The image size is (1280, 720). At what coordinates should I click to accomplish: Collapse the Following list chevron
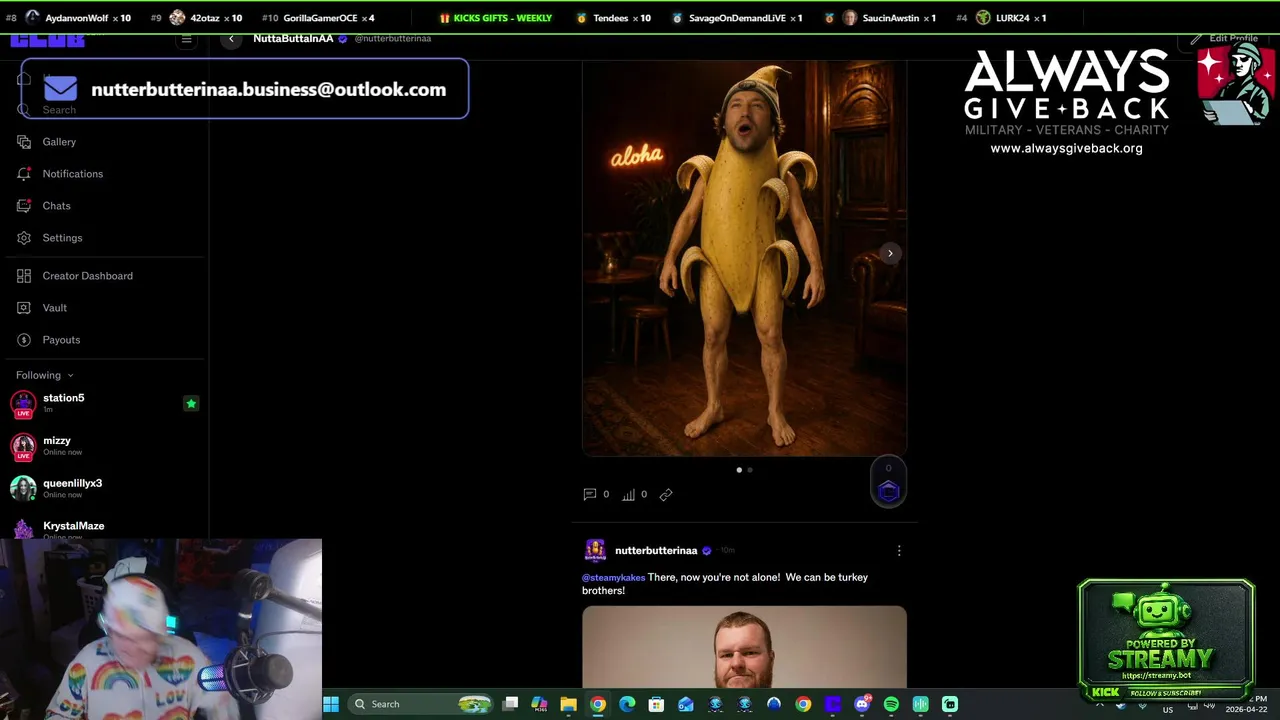70,376
